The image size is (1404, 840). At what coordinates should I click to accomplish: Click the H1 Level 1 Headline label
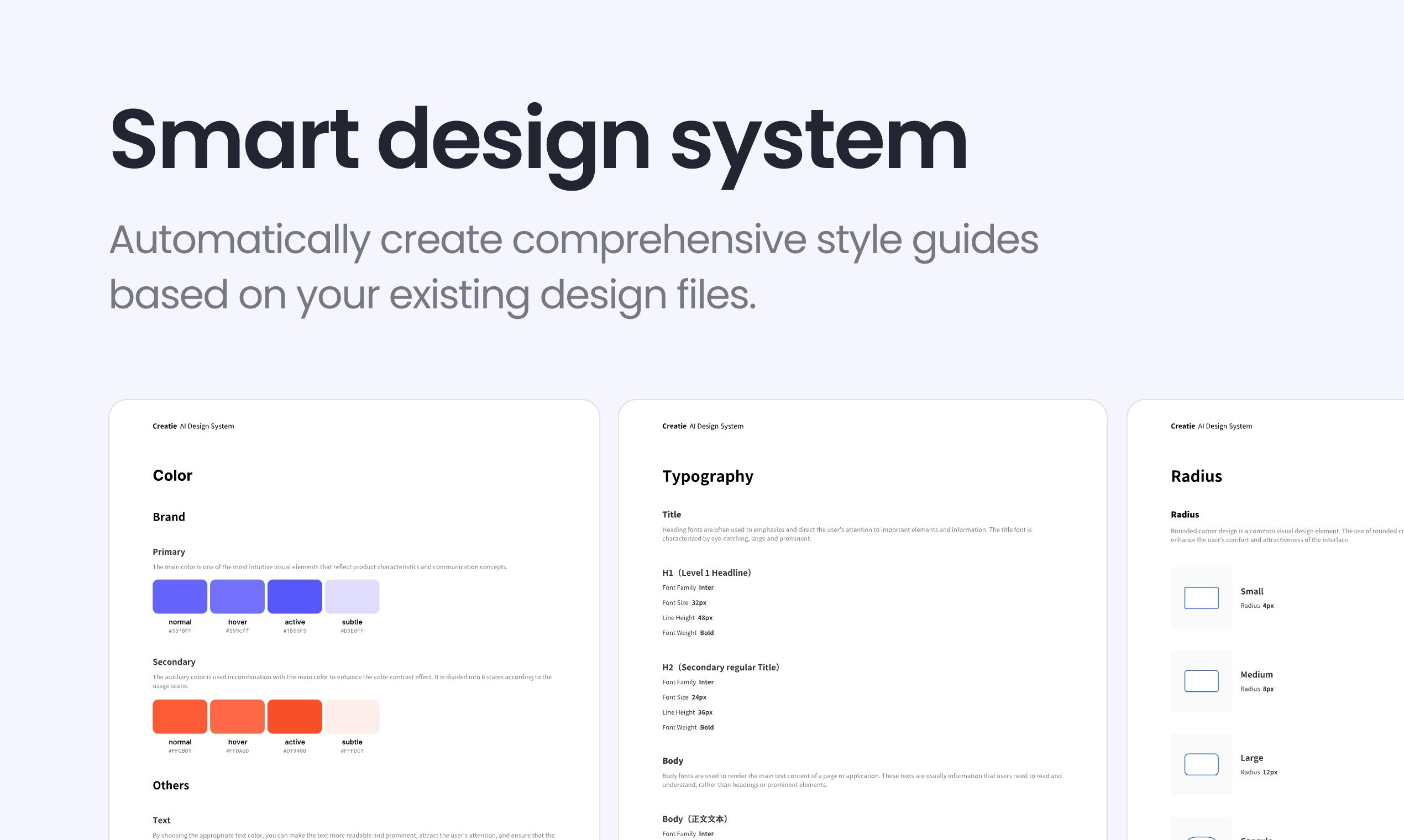[706, 573]
